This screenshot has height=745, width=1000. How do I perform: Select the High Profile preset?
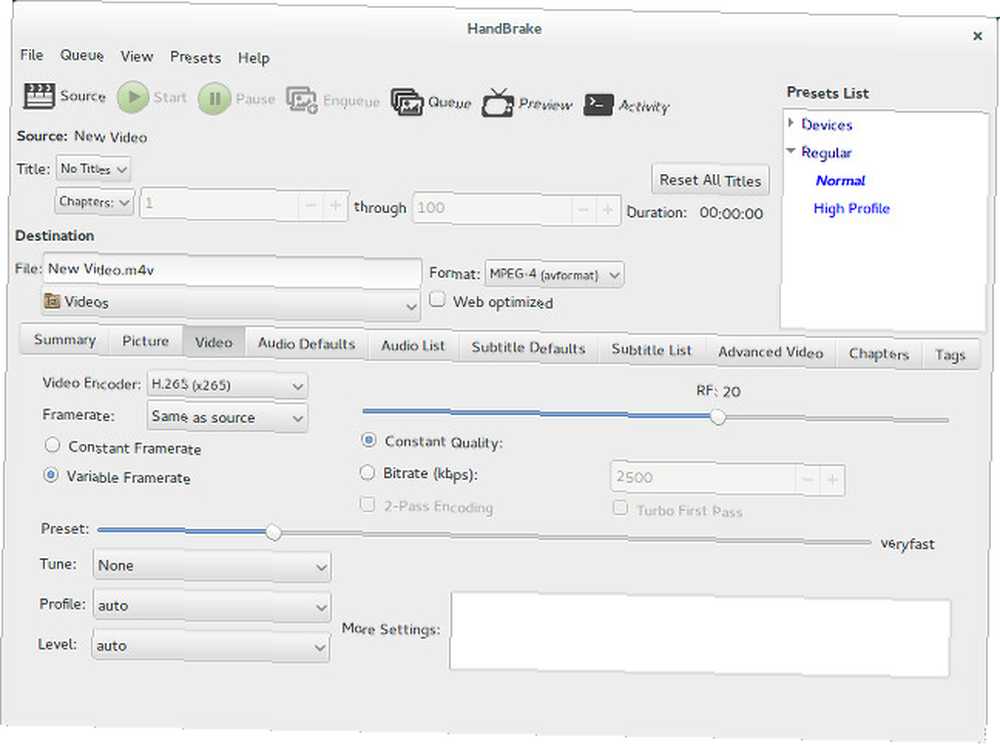(x=851, y=209)
